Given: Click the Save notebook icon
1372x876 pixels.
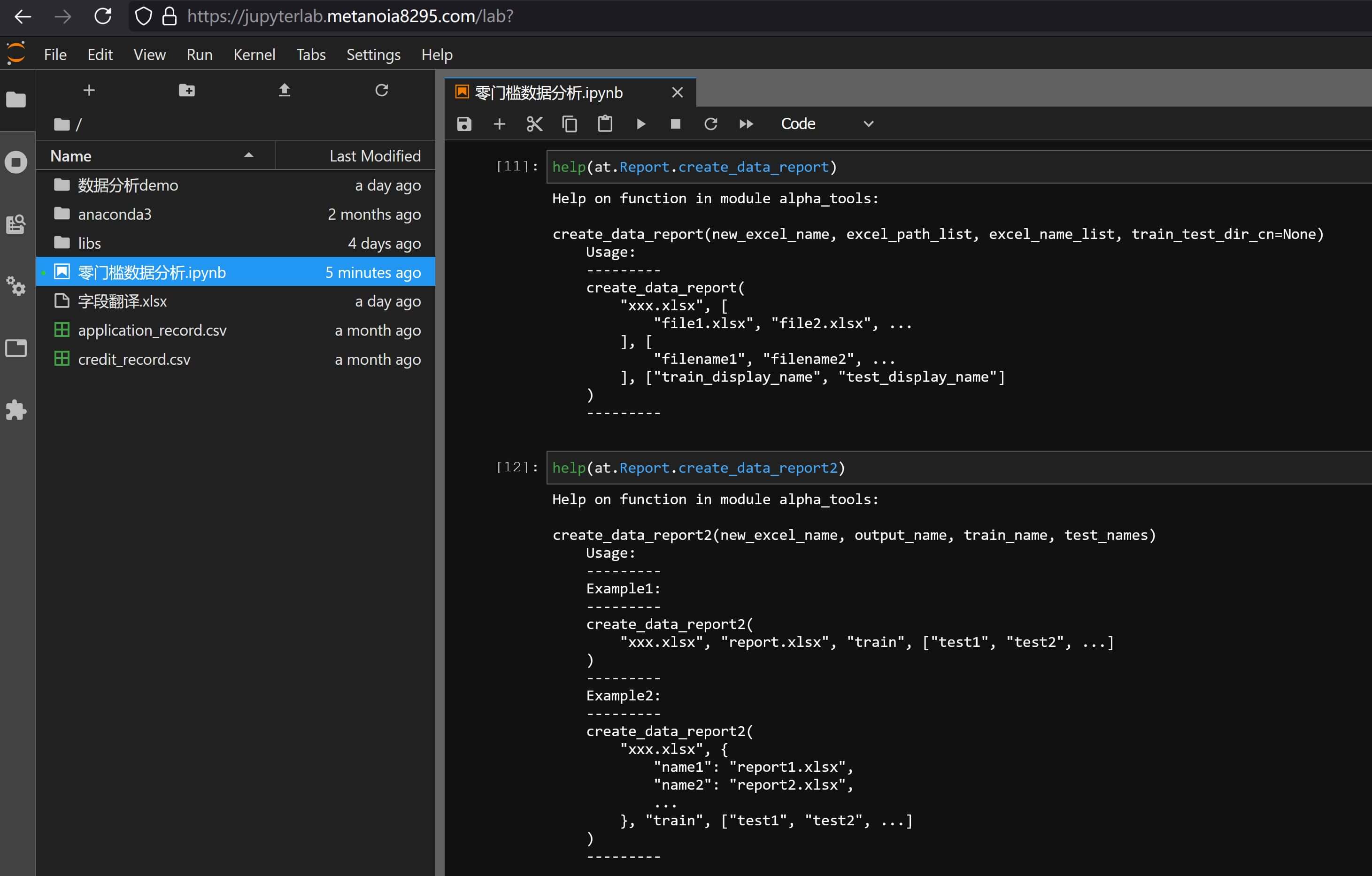Looking at the screenshot, I should tap(464, 124).
